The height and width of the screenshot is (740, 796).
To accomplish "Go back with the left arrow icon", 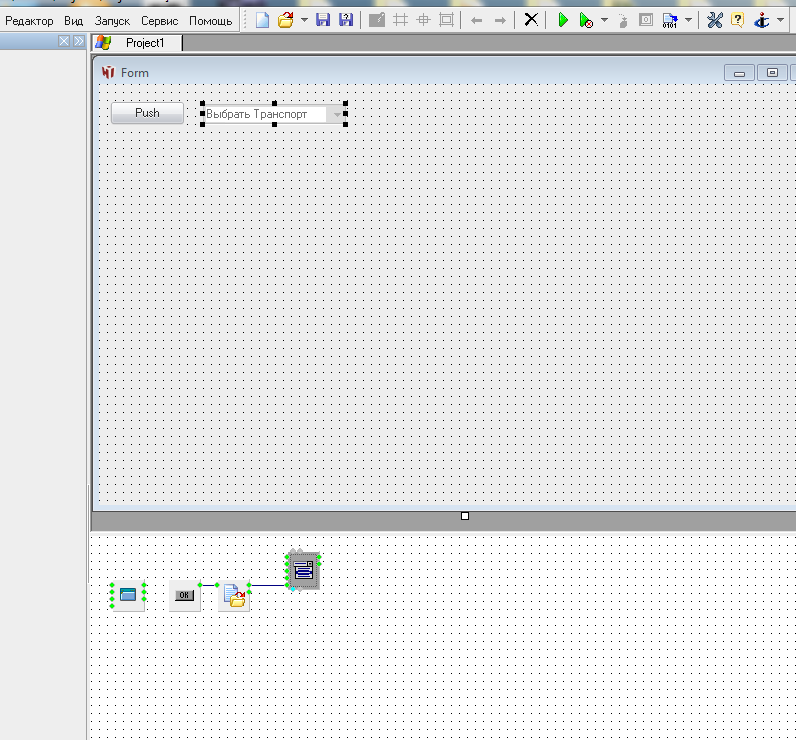I will click(476, 21).
